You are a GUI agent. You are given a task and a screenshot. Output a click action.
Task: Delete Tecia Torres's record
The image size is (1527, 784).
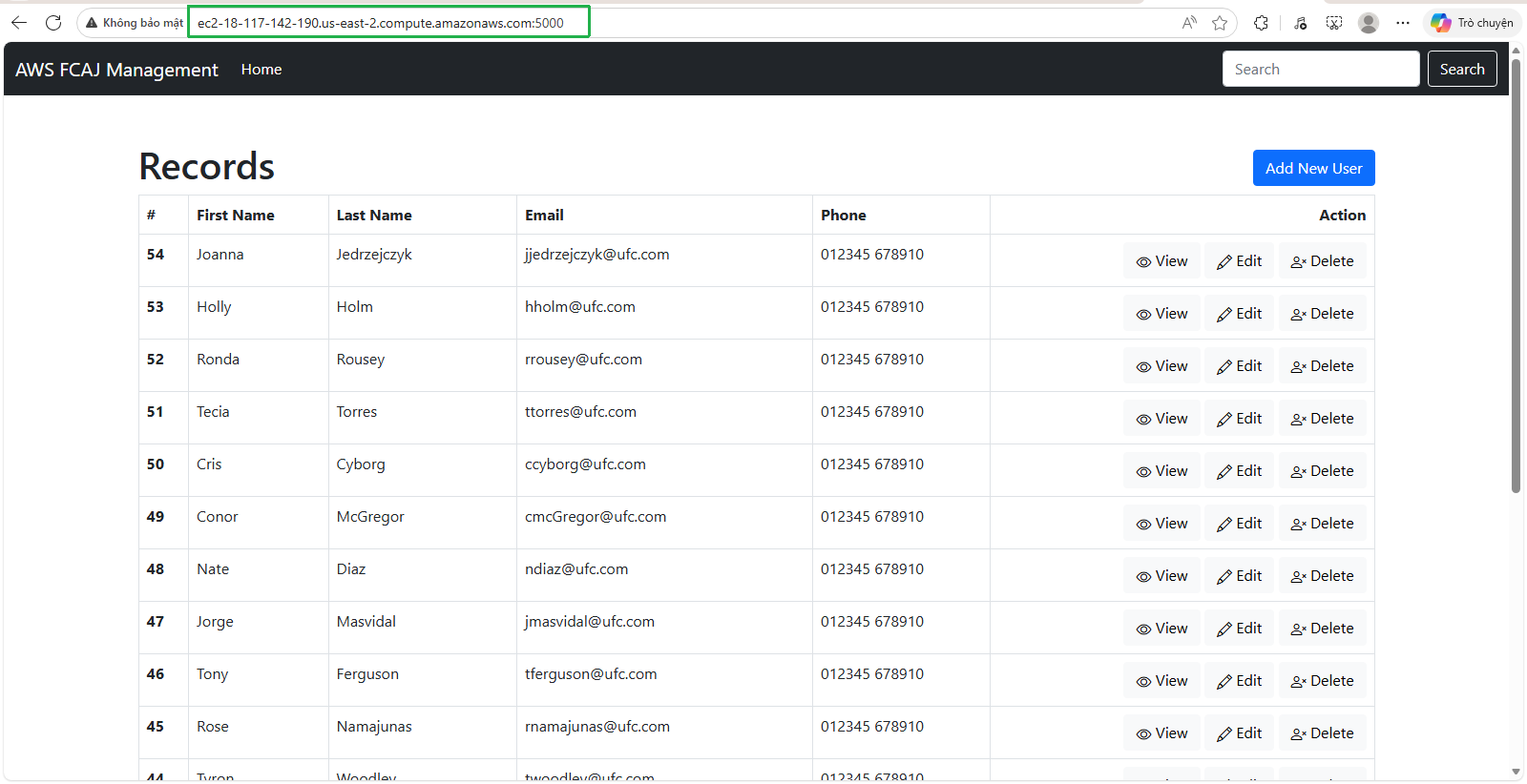[x=1322, y=419]
